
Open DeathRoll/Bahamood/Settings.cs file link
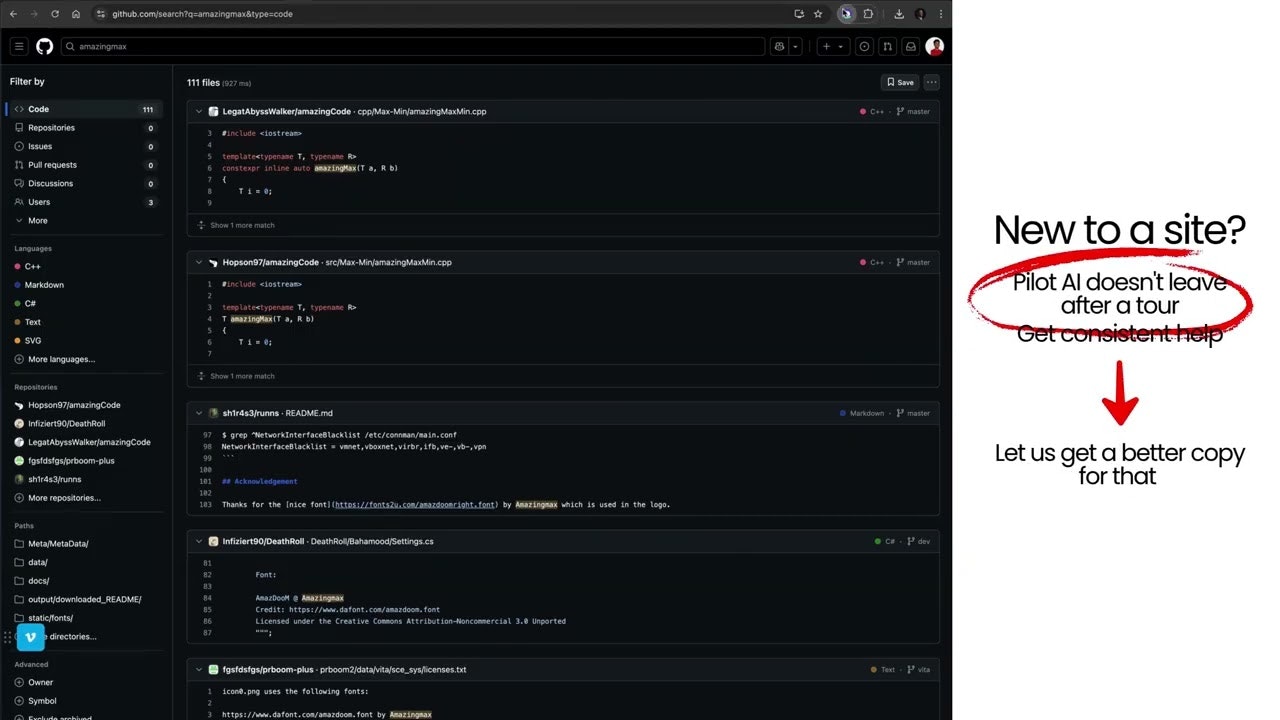(x=372, y=541)
